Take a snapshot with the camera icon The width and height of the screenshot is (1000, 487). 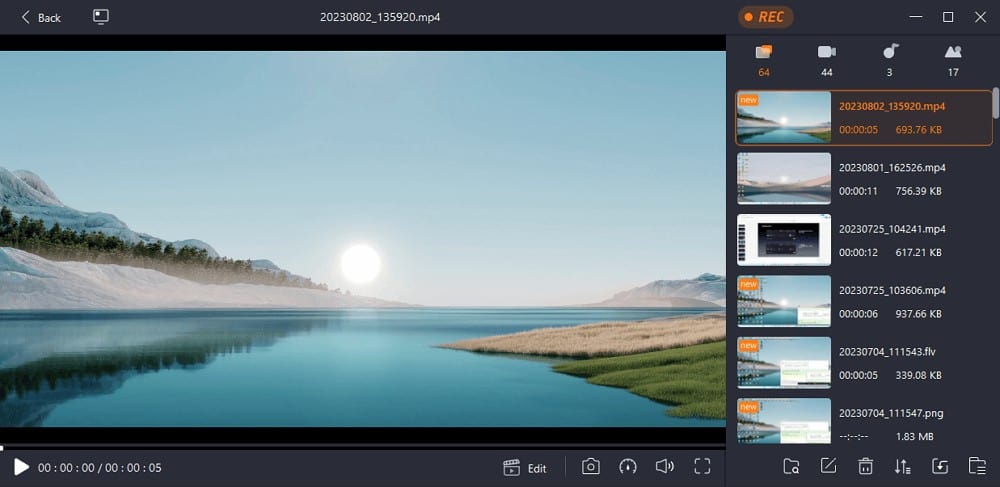click(x=591, y=467)
